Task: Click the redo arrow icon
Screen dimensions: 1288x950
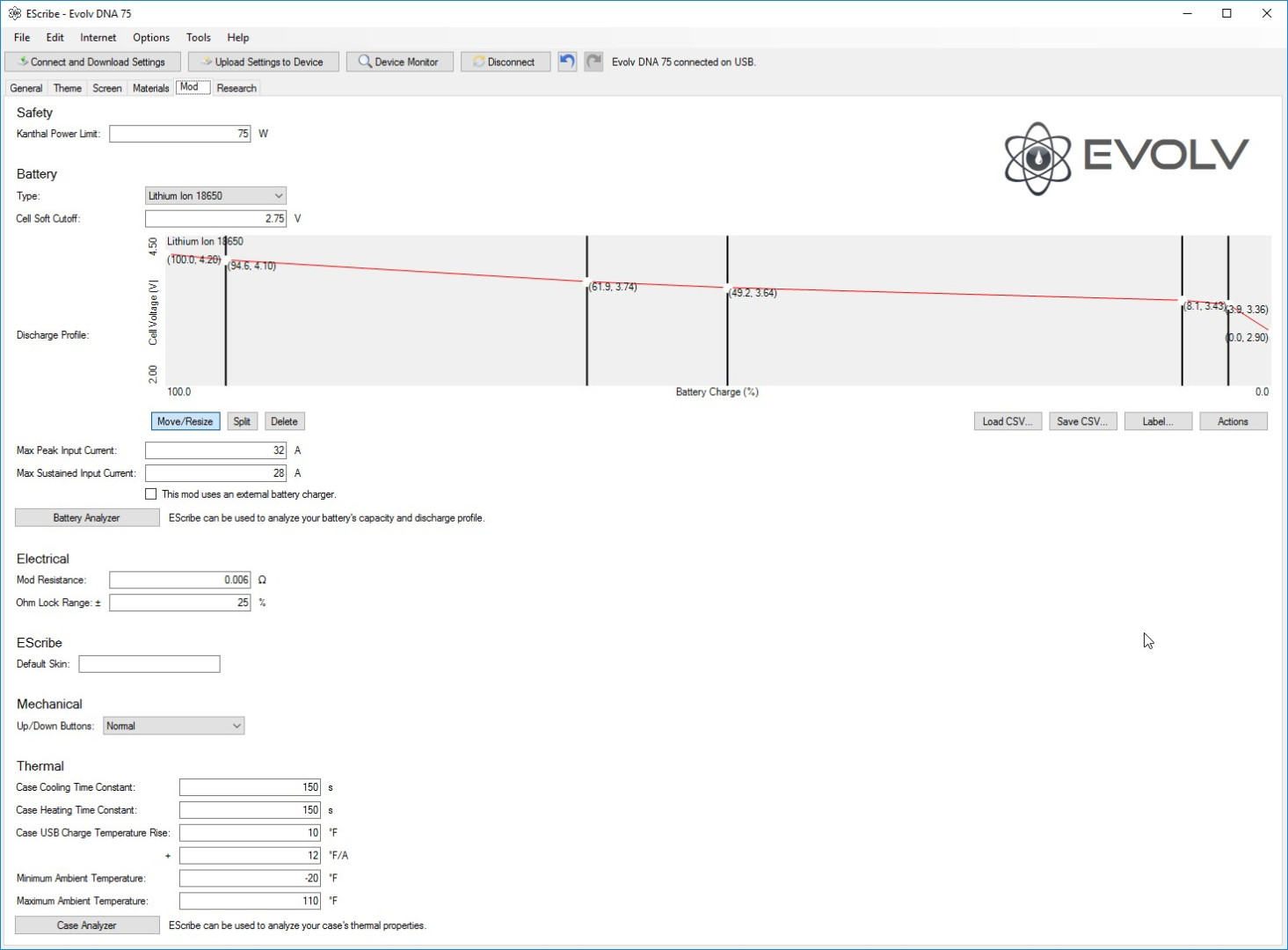Action: point(594,62)
